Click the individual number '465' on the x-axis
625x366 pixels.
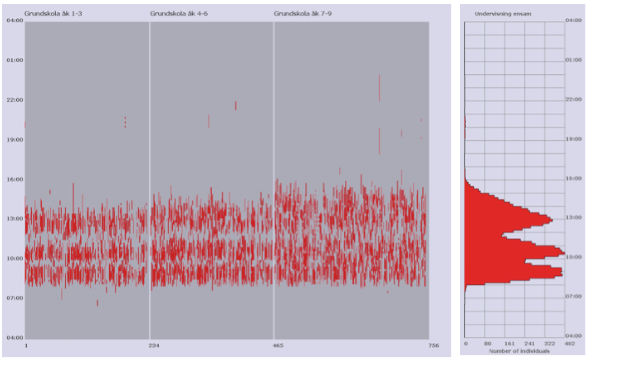[x=278, y=345]
